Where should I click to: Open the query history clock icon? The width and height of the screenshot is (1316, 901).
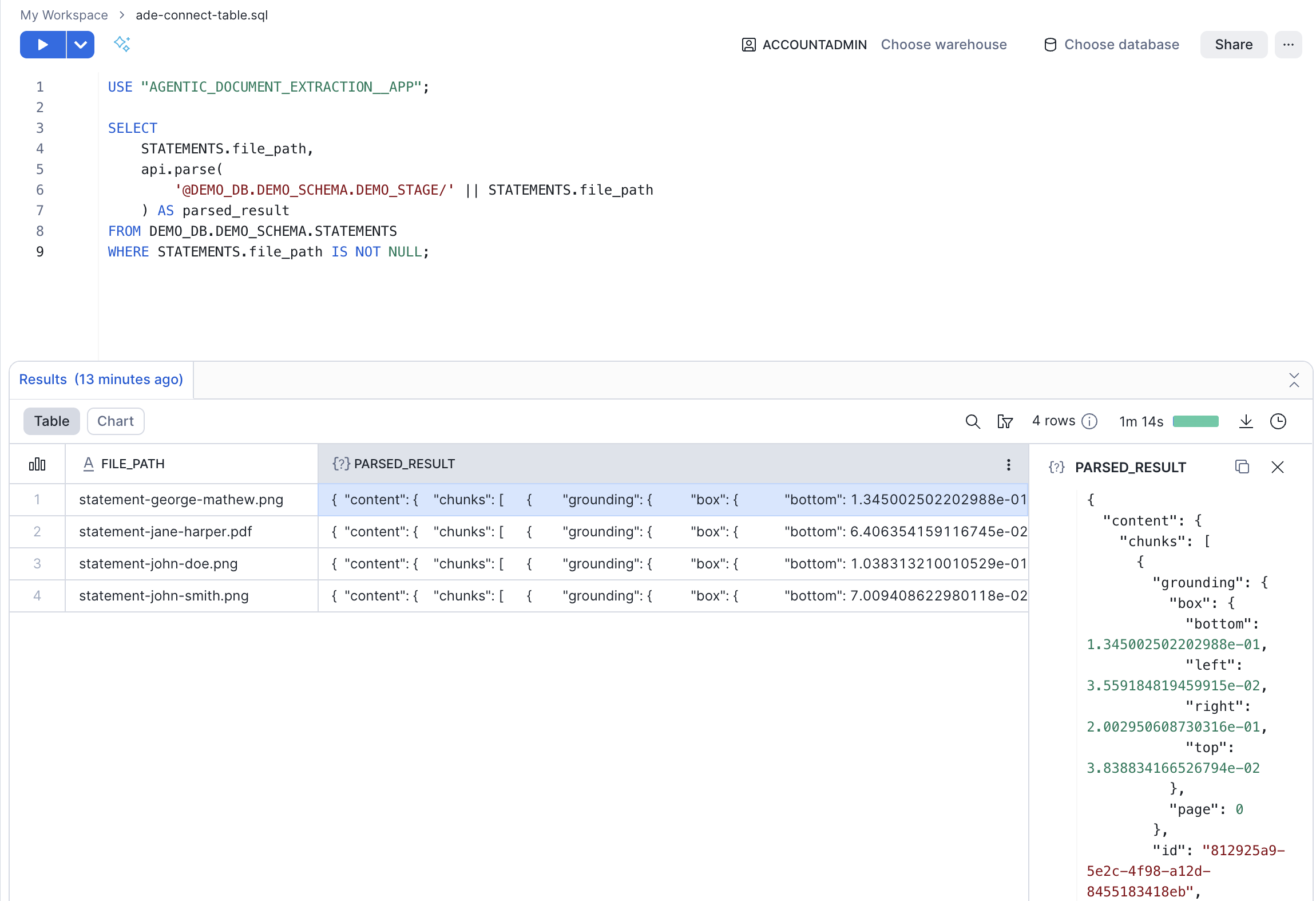click(x=1279, y=421)
